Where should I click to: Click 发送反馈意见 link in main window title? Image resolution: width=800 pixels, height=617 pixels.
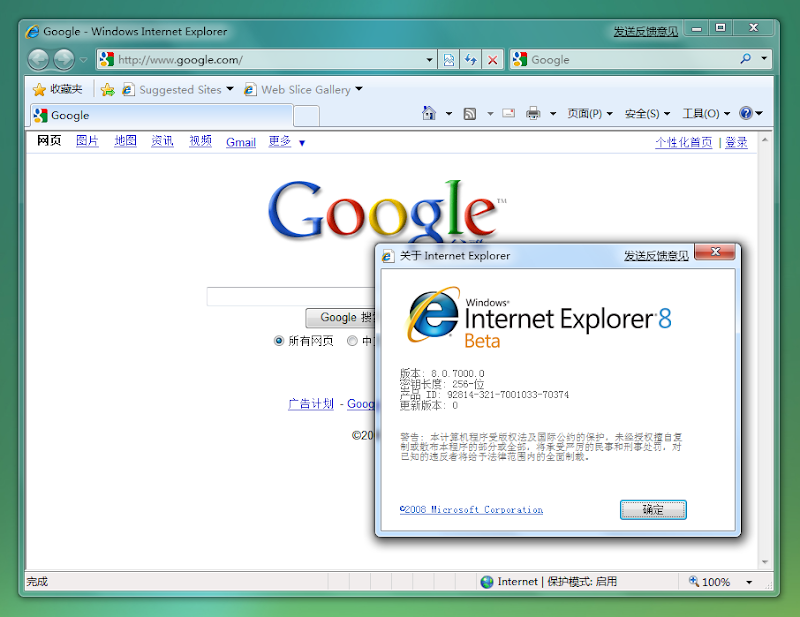[x=645, y=32]
